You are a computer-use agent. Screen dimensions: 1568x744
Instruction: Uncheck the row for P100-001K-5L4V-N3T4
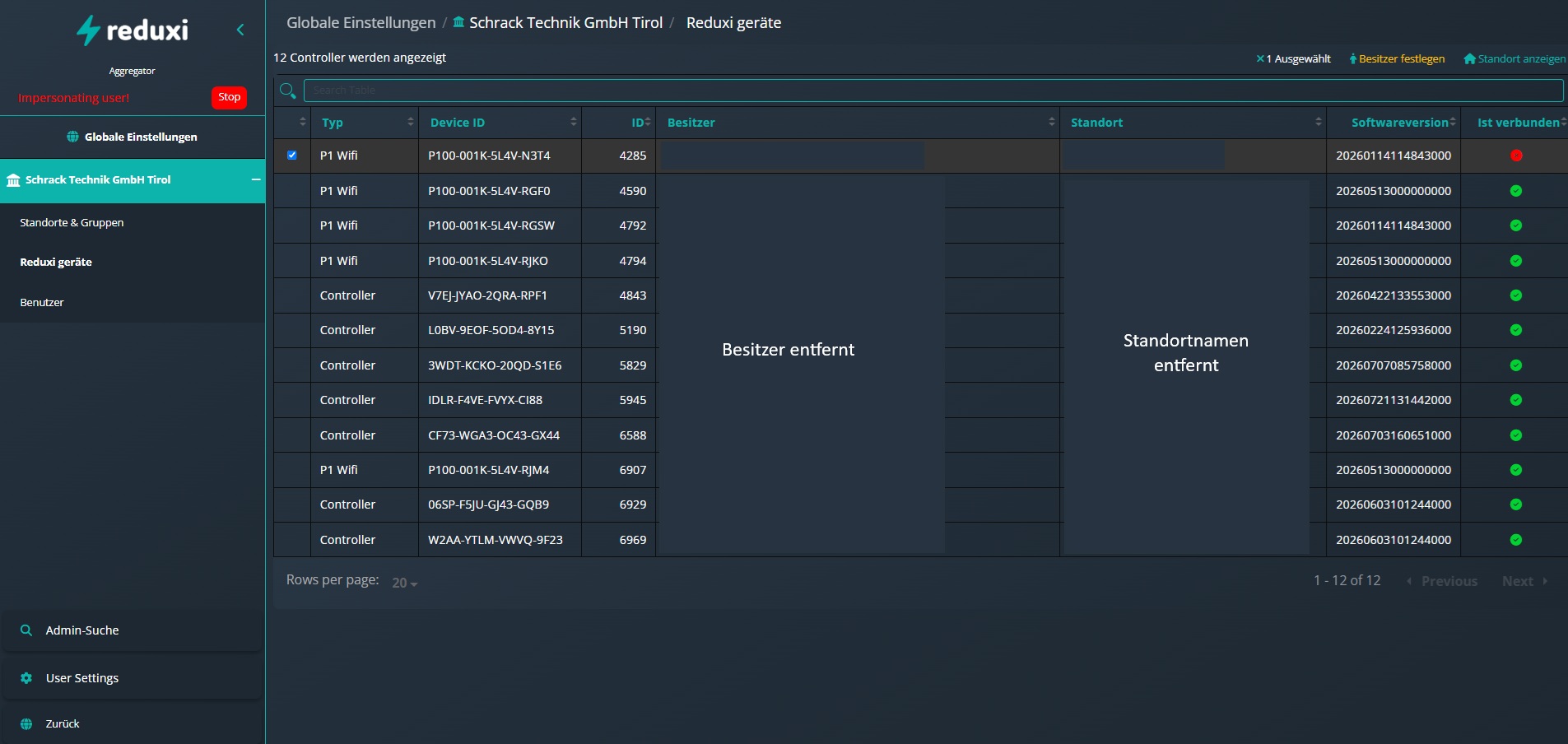[x=292, y=155]
